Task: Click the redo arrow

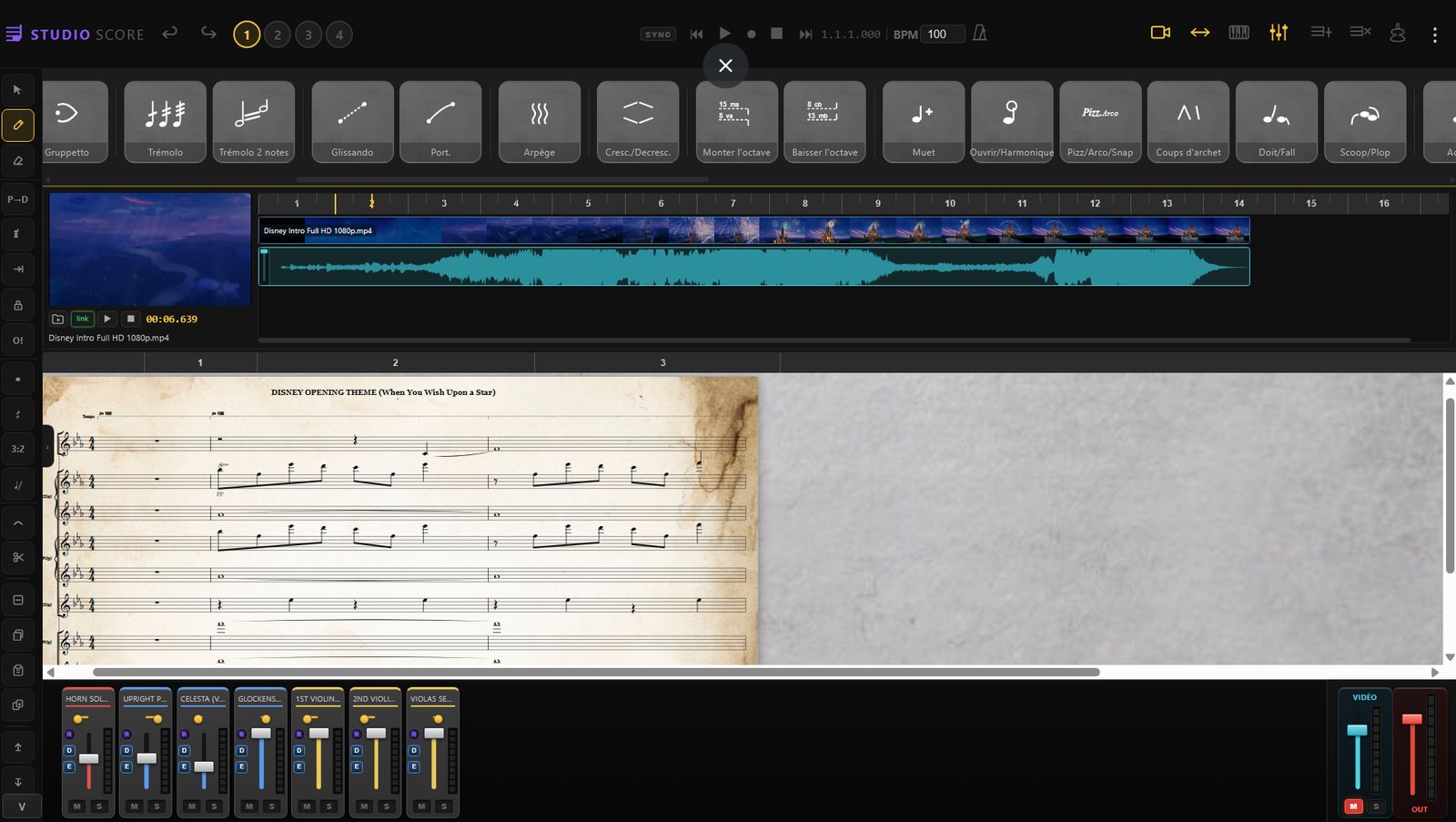Action: [x=208, y=33]
